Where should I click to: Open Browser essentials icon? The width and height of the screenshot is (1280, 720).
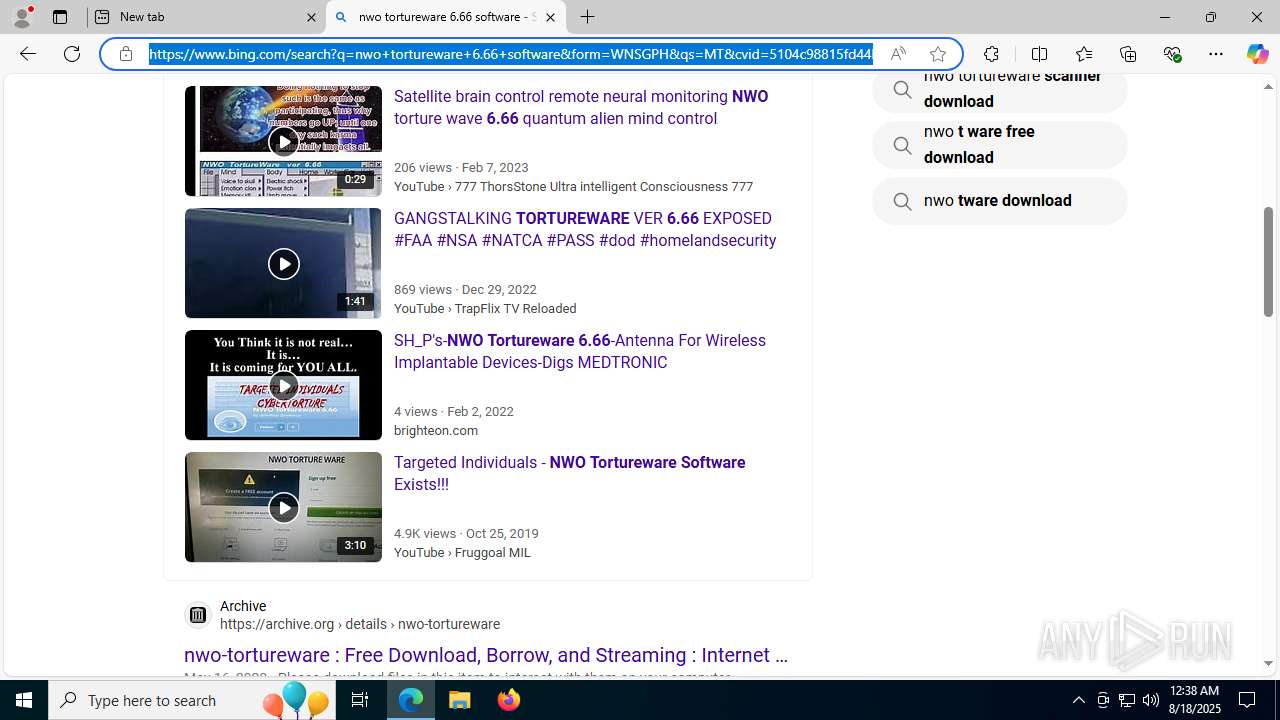click(x=1172, y=54)
